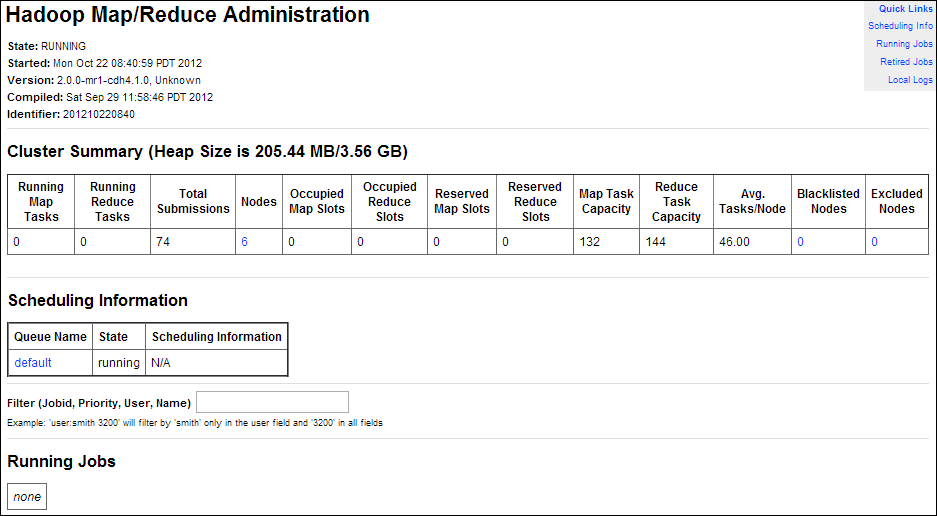Open the Quick Links header link
This screenshot has width=937, height=516.
click(x=905, y=8)
